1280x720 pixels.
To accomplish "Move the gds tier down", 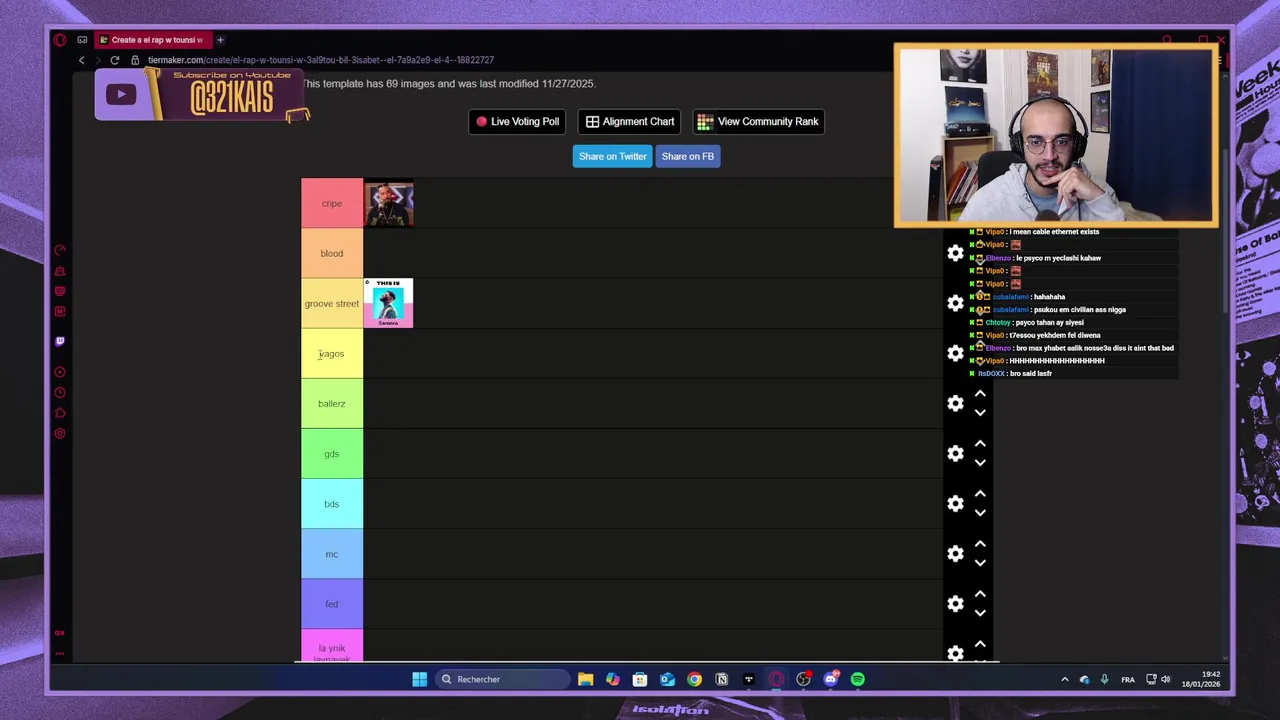I will [980, 462].
